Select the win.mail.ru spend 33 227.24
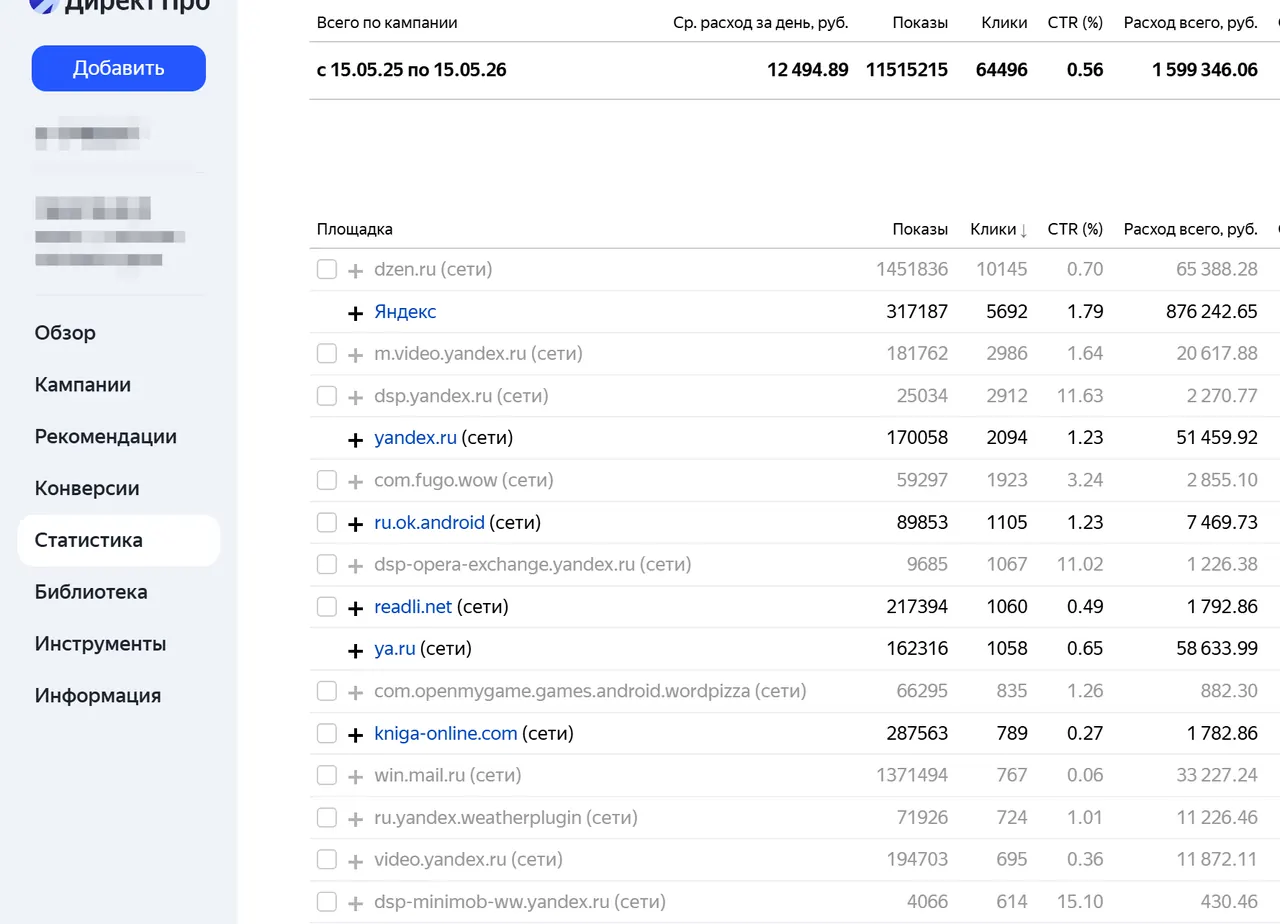Viewport: 1280px width, 924px height. click(x=1217, y=775)
